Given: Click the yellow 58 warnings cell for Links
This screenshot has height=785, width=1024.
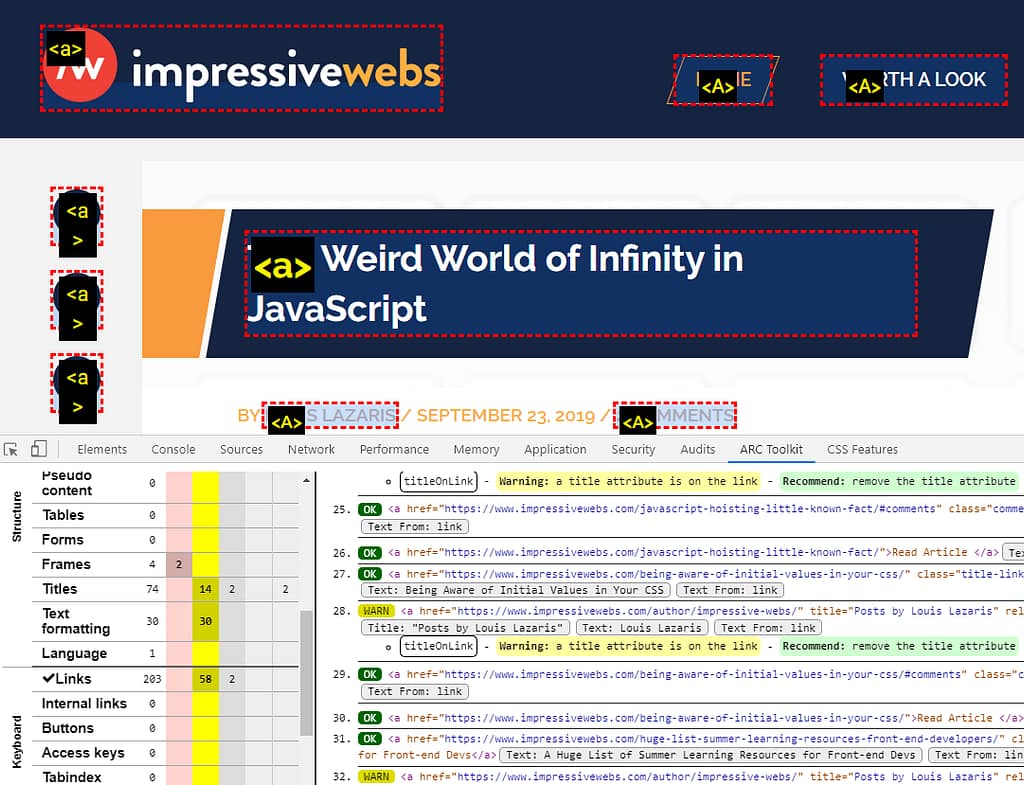Looking at the screenshot, I should tap(205, 680).
